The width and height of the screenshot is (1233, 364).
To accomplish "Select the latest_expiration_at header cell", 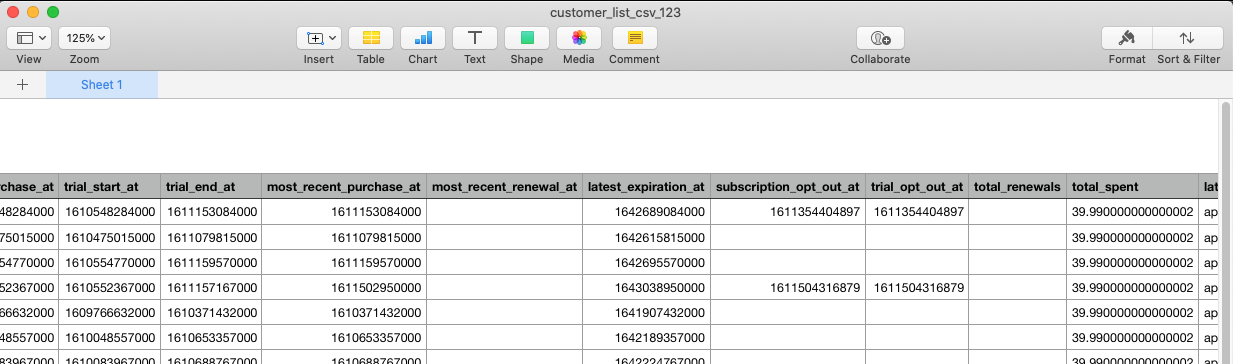I will [x=647, y=186].
